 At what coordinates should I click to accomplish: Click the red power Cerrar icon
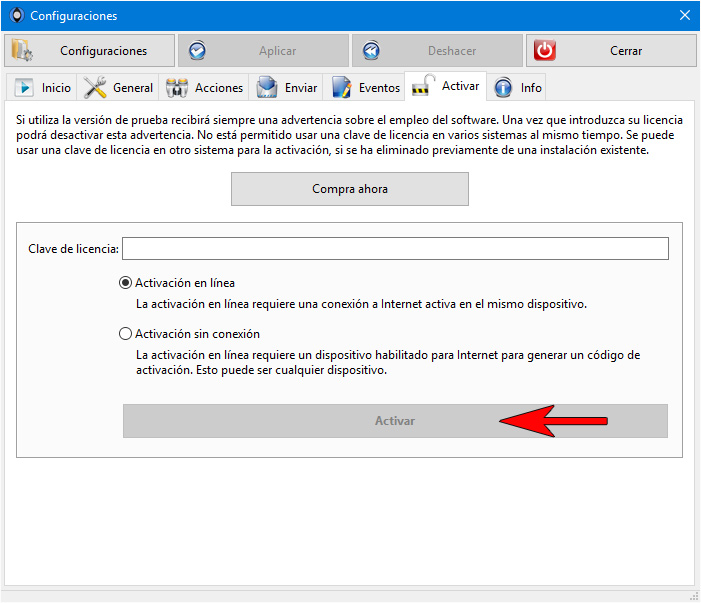pyautogui.click(x=545, y=51)
